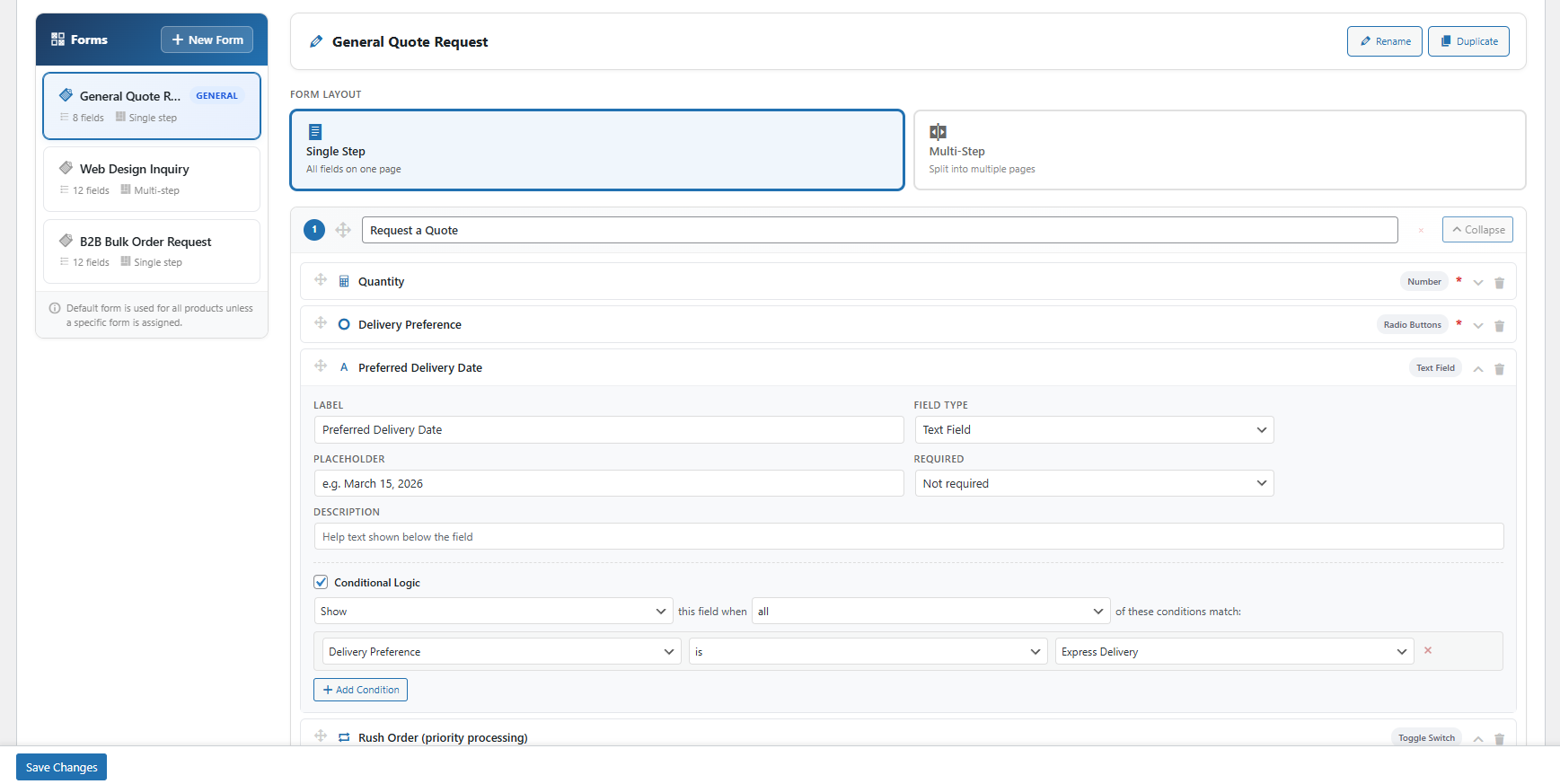Click trash icon for Delivery Preference field

pos(1499,326)
